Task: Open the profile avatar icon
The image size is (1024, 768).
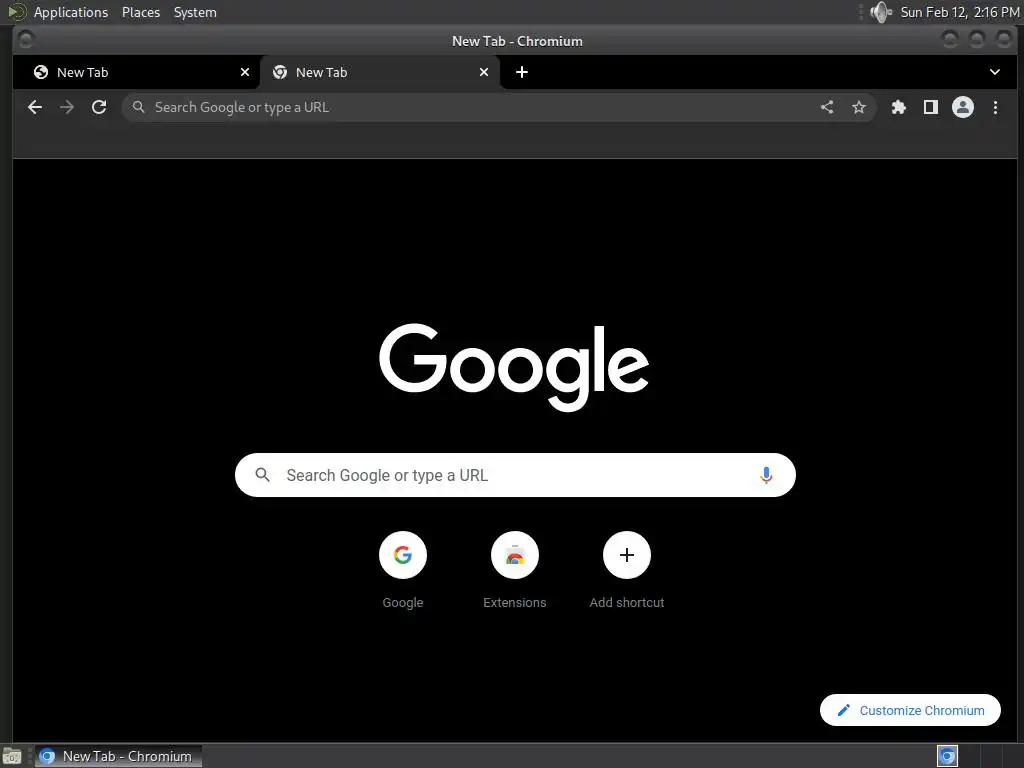Action: (x=963, y=107)
